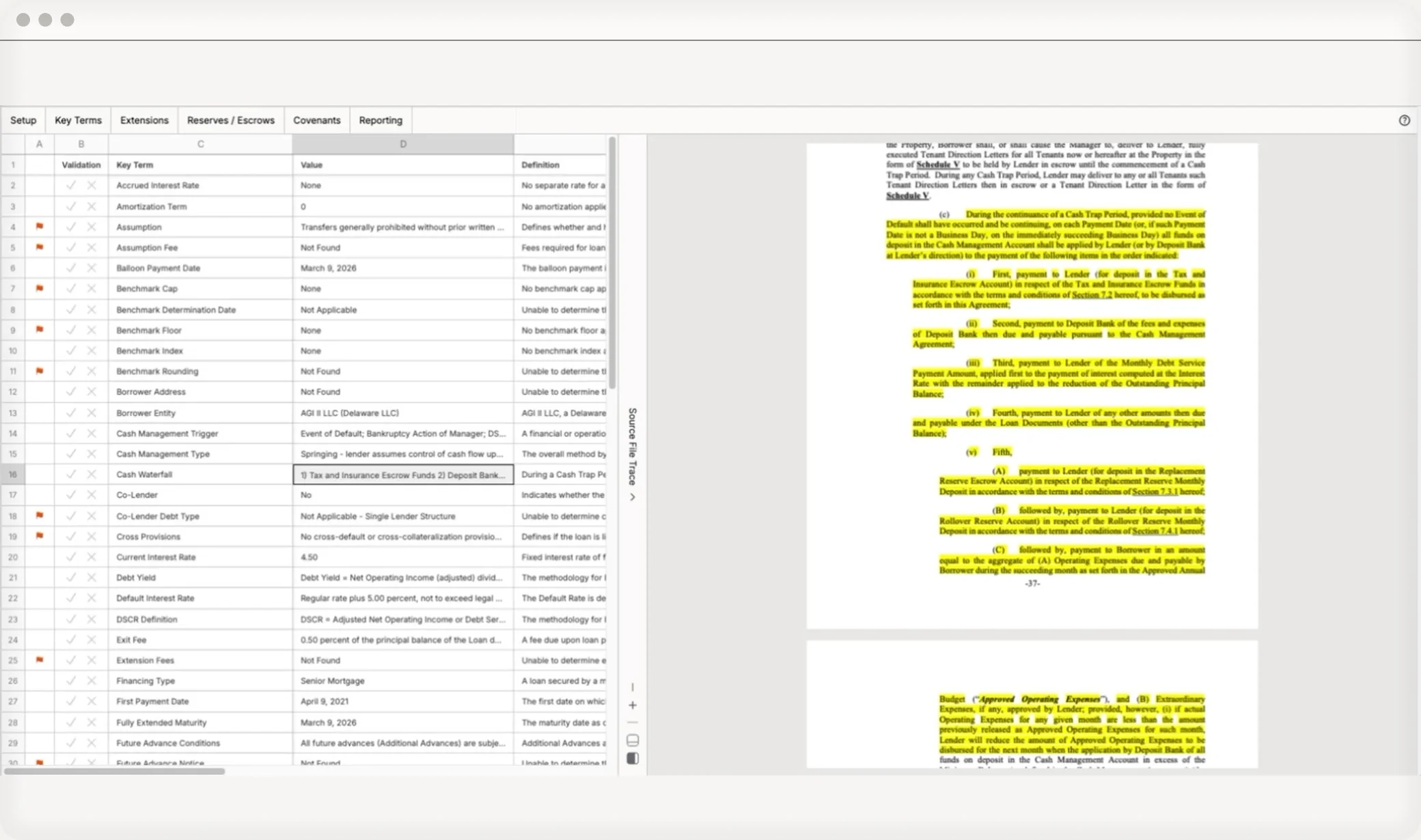
Task: Select the split horizontal layout icon
Action: [633, 740]
